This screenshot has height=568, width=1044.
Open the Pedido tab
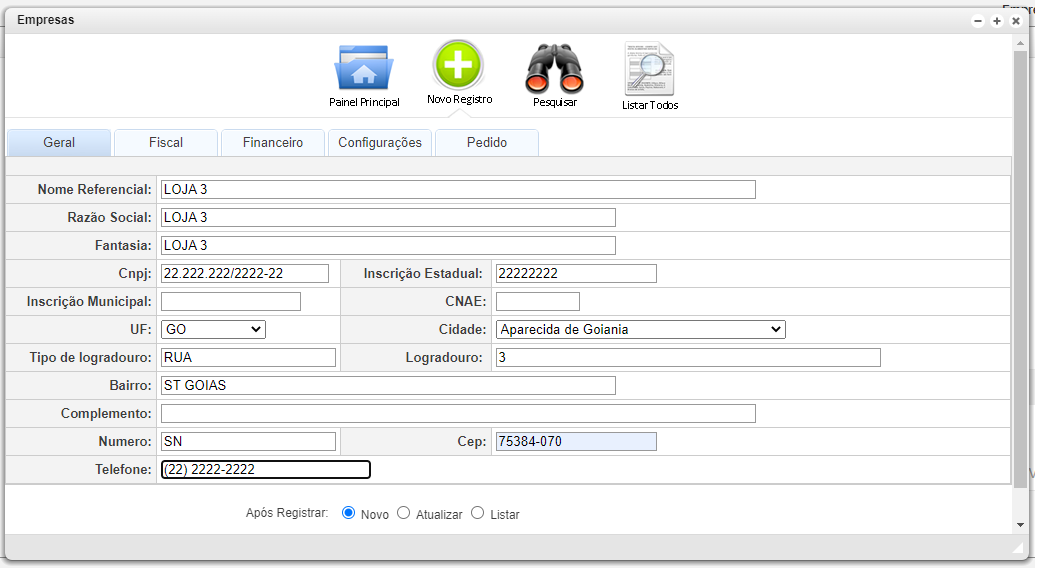(x=487, y=143)
